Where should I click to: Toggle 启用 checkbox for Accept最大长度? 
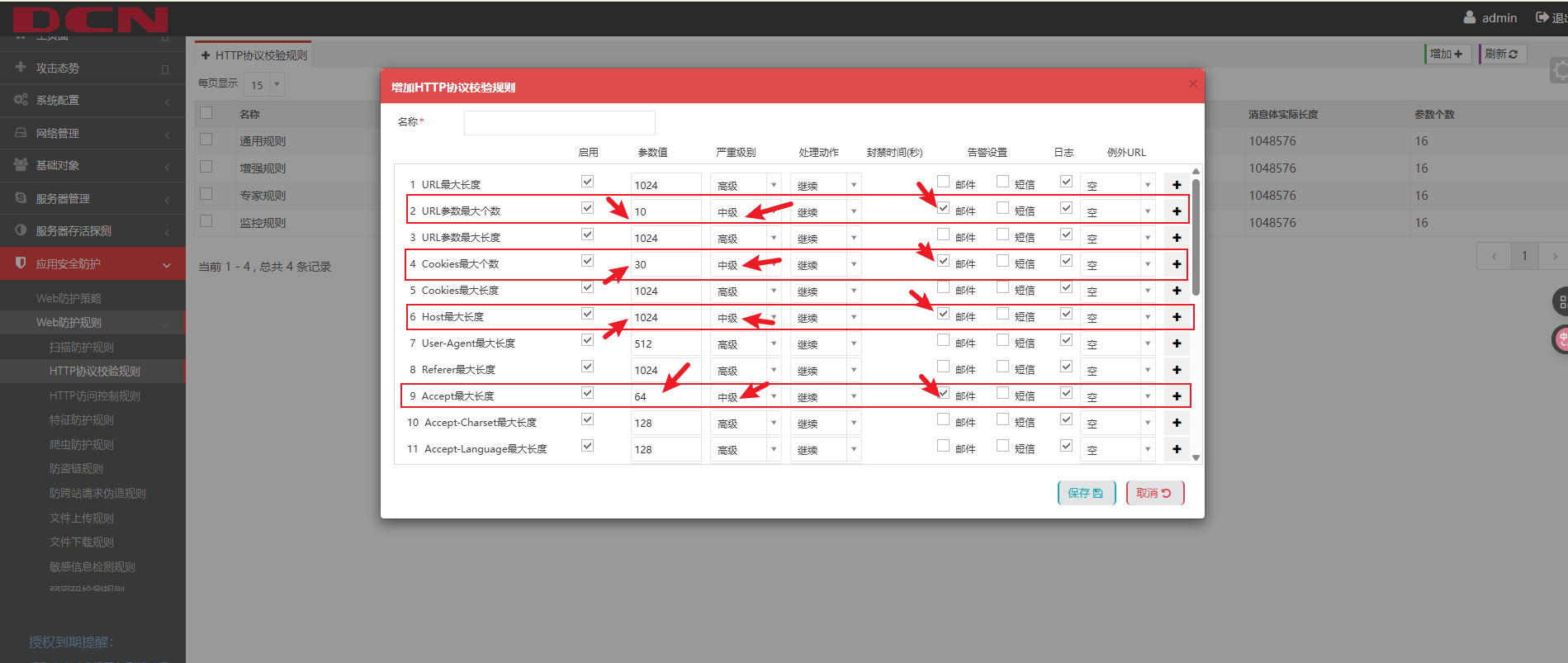tap(587, 393)
